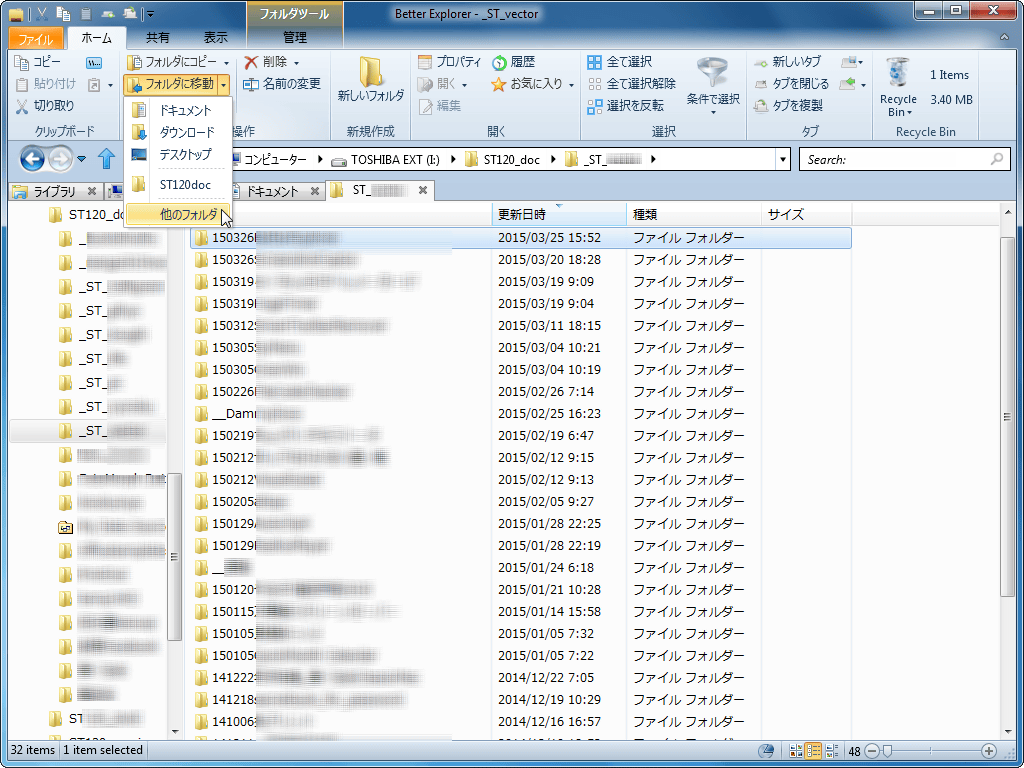Choose デスクトップ from the move menu
This screenshot has width=1024, height=768.
177,155
